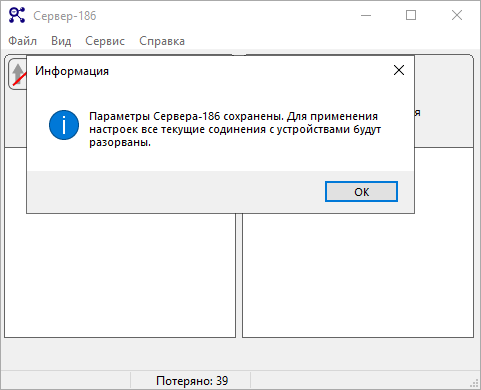Close the Информация dialog with its X

[x=399, y=70]
